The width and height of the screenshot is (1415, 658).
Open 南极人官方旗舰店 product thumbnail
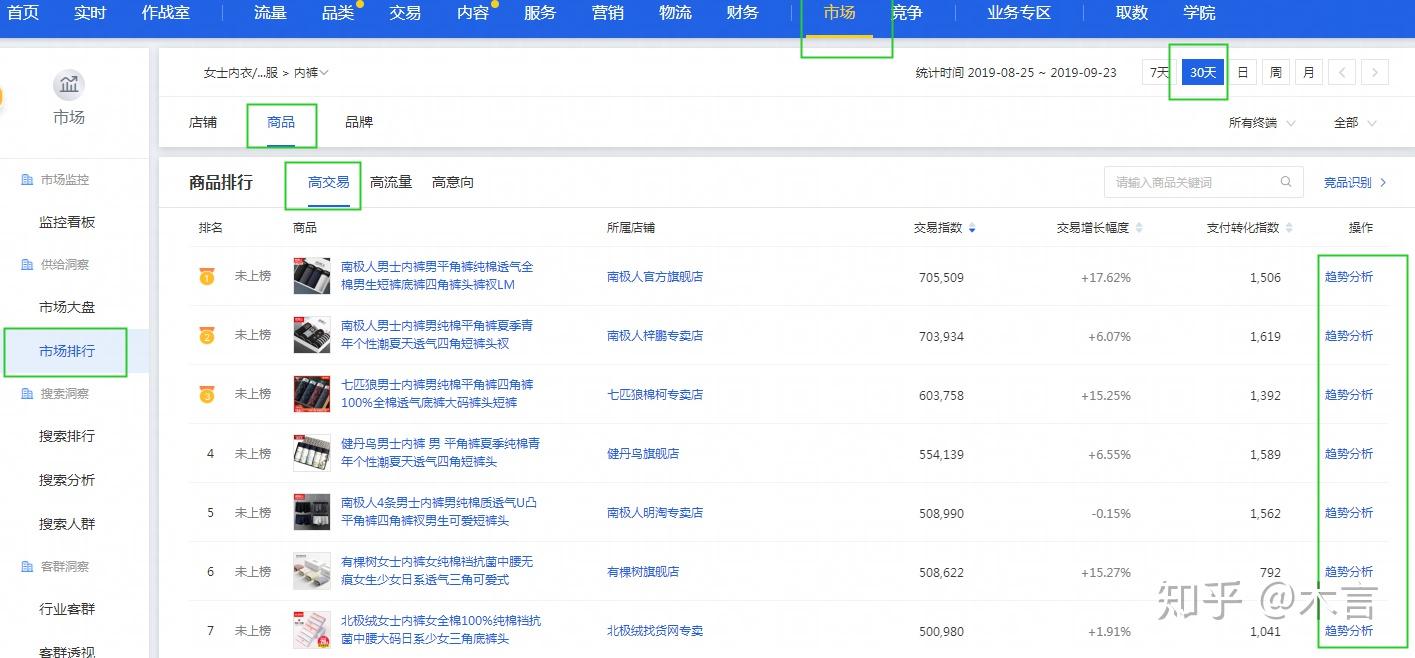coord(312,276)
